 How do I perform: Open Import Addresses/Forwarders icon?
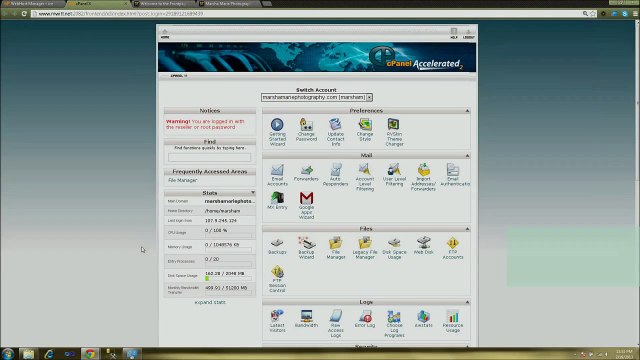pyautogui.click(x=423, y=169)
